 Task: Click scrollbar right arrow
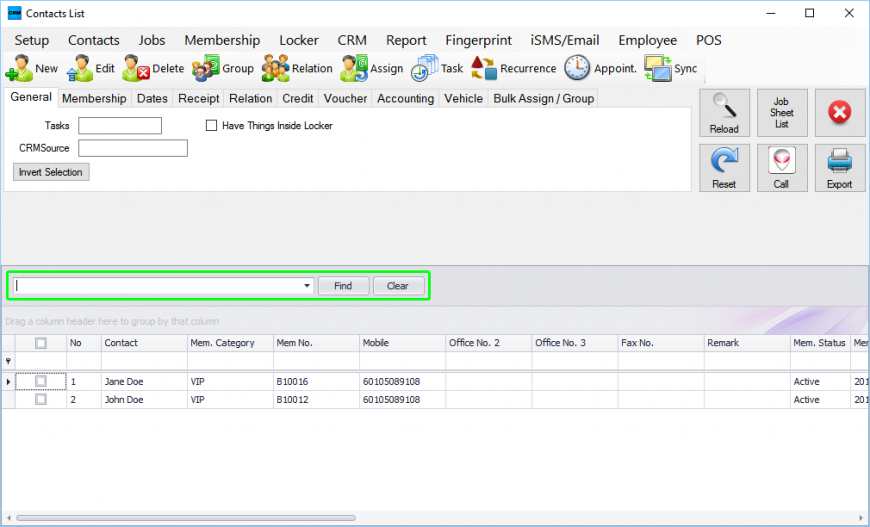click(861, 518)
